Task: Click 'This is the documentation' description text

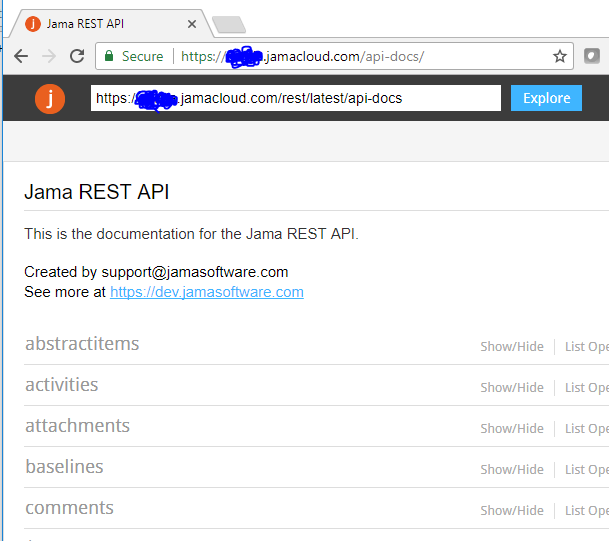Action: pos(191,234)
